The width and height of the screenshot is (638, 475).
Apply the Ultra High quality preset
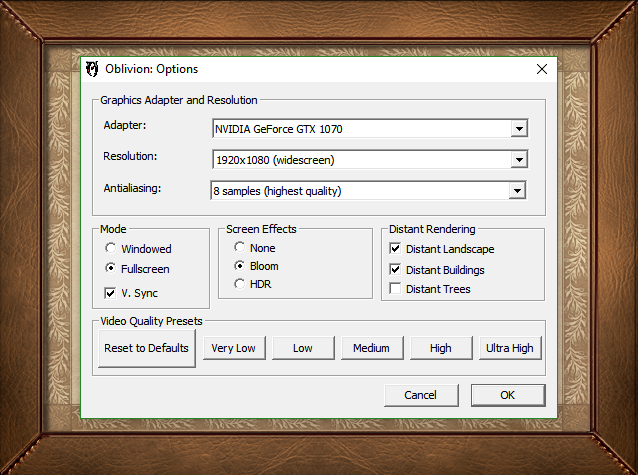tap(510, 348)
